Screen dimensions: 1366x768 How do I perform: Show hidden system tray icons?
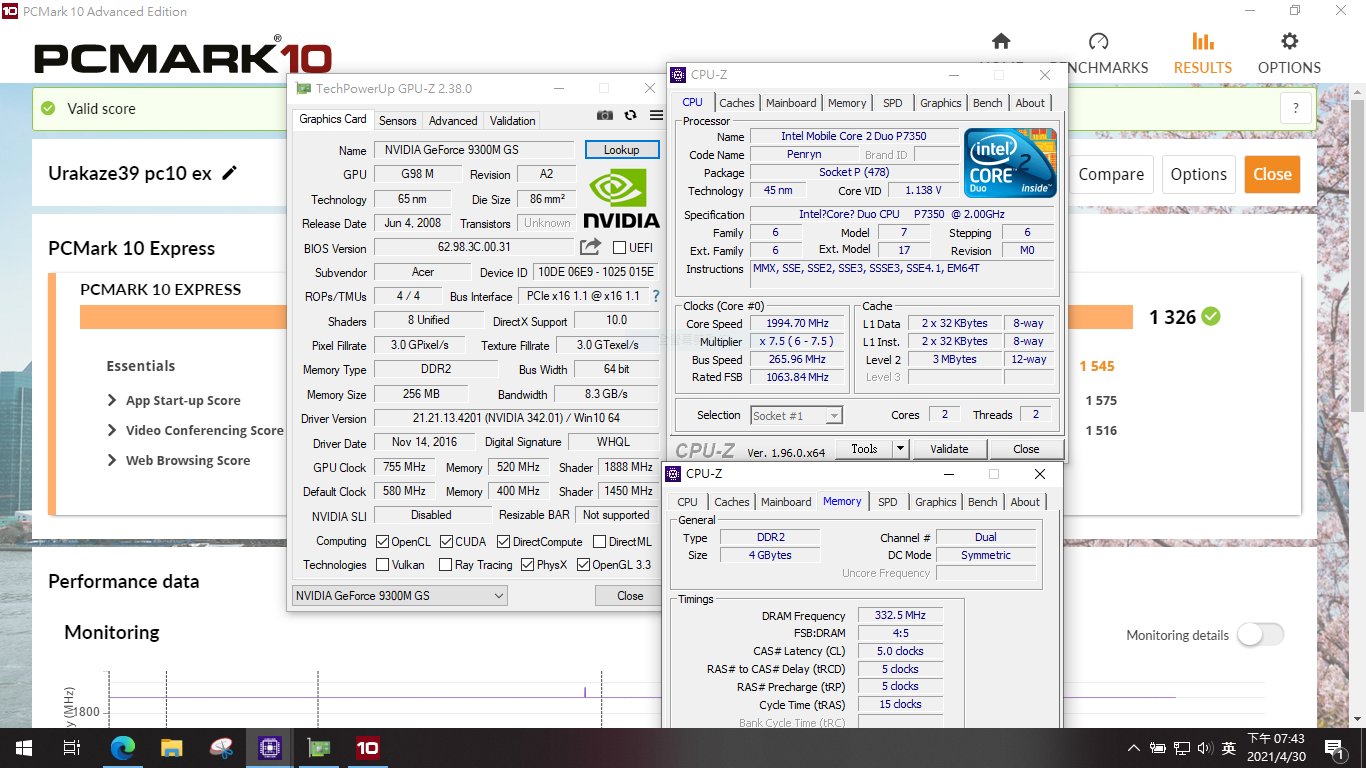tap(1133, 748)
